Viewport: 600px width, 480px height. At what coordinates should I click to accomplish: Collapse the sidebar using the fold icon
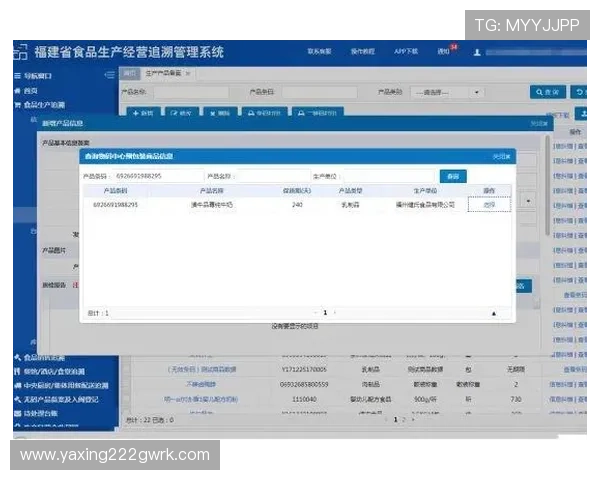(109, 75)
